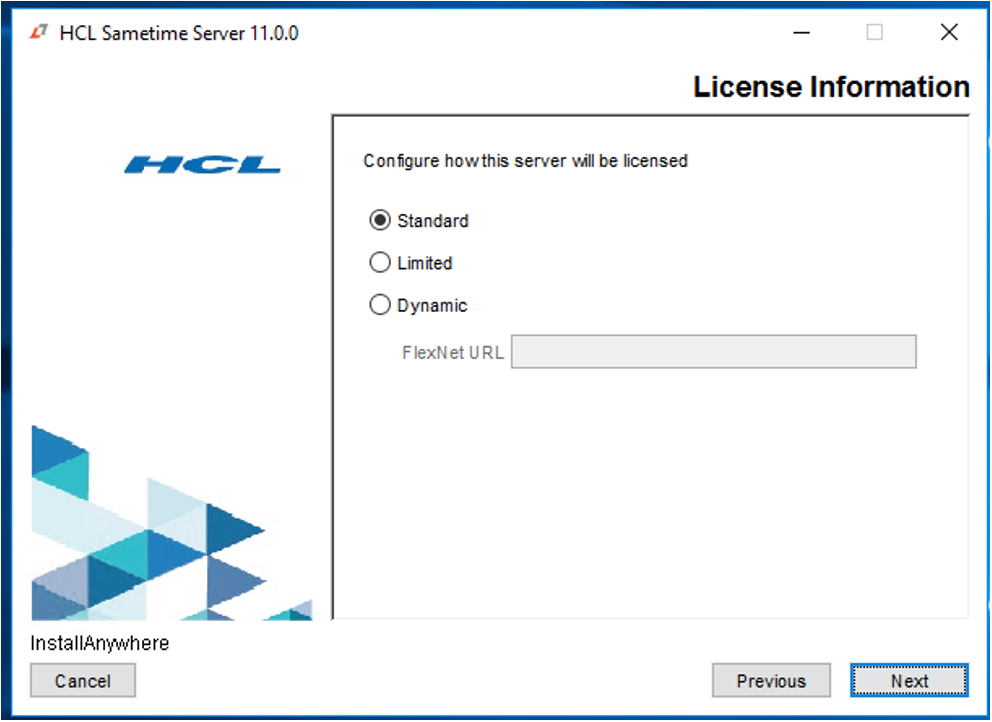Click the HCL Sametime Server 11.0.0 title text
Screen dimensions: 992x722
click(x=179, y=33)
